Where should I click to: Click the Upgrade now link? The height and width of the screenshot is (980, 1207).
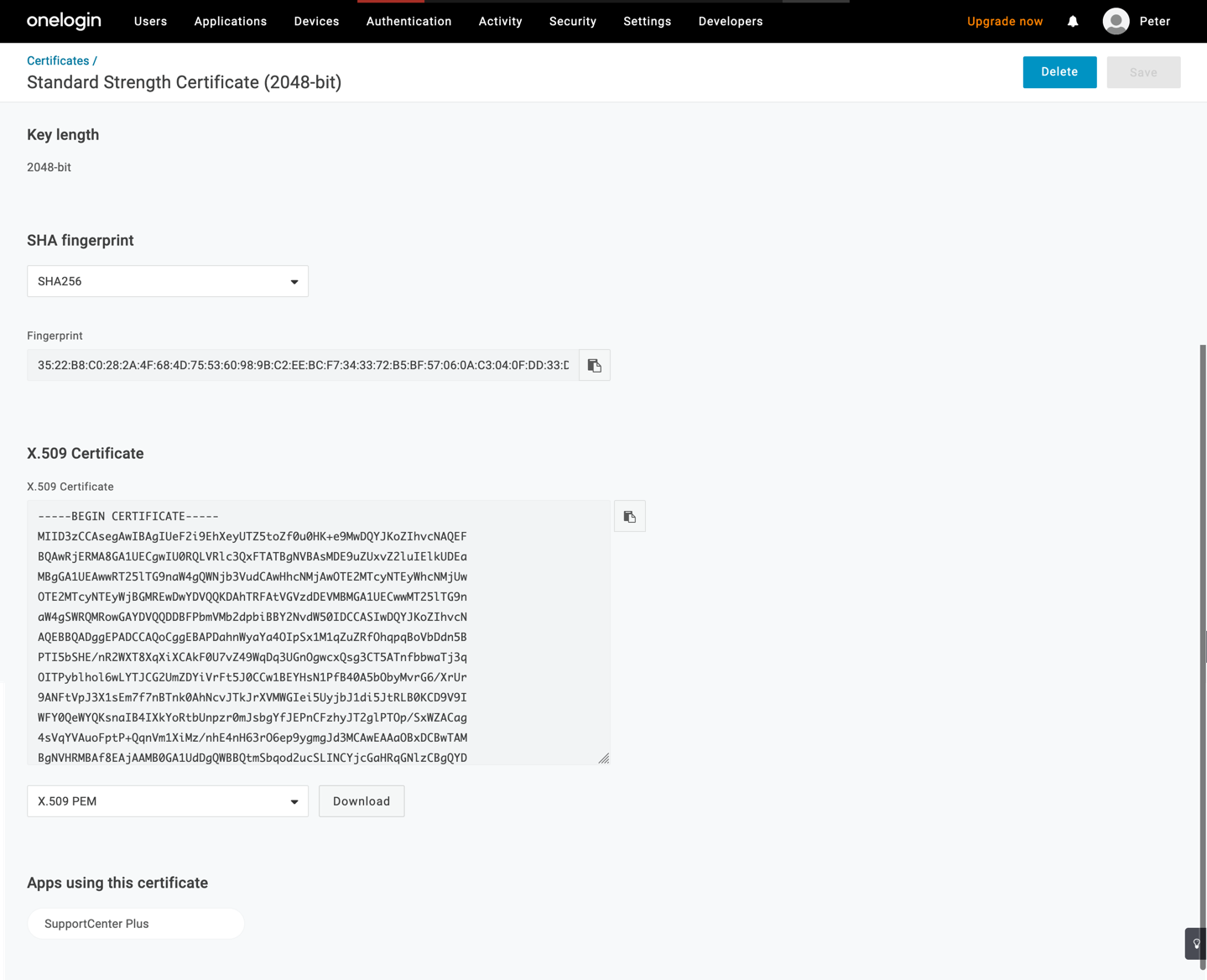[x=1005, y=22]
